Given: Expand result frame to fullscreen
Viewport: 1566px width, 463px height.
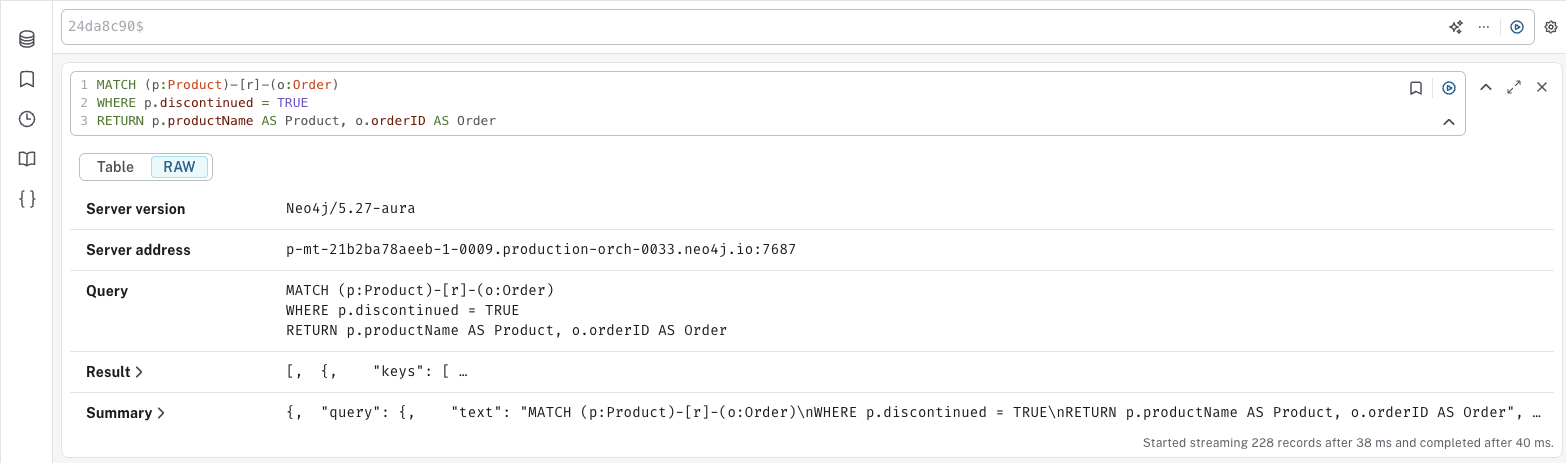Looking at the screenshot, I should tap(1514, 88).
